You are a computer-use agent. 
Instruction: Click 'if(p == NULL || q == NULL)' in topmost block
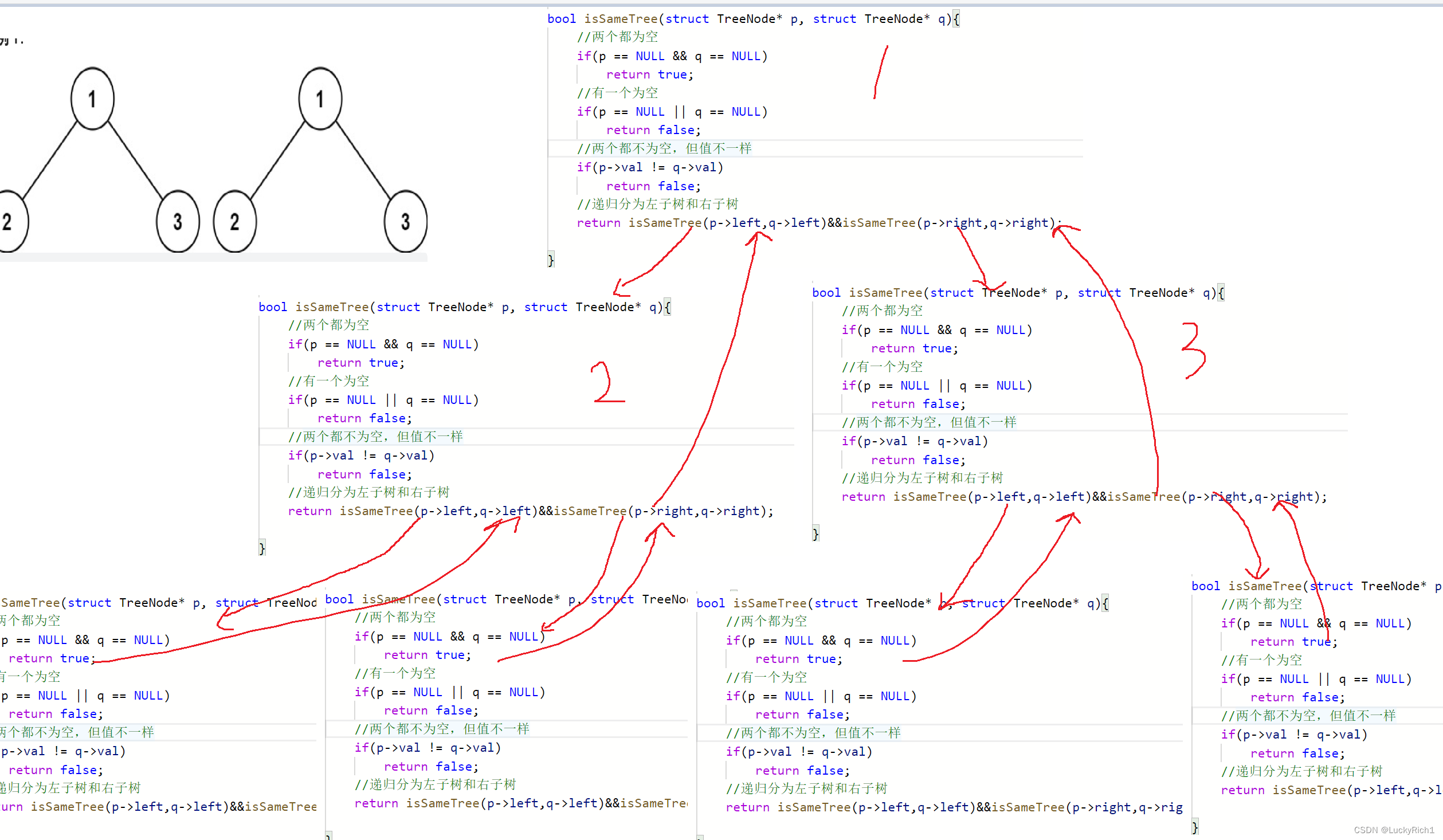tap(672, 112)
